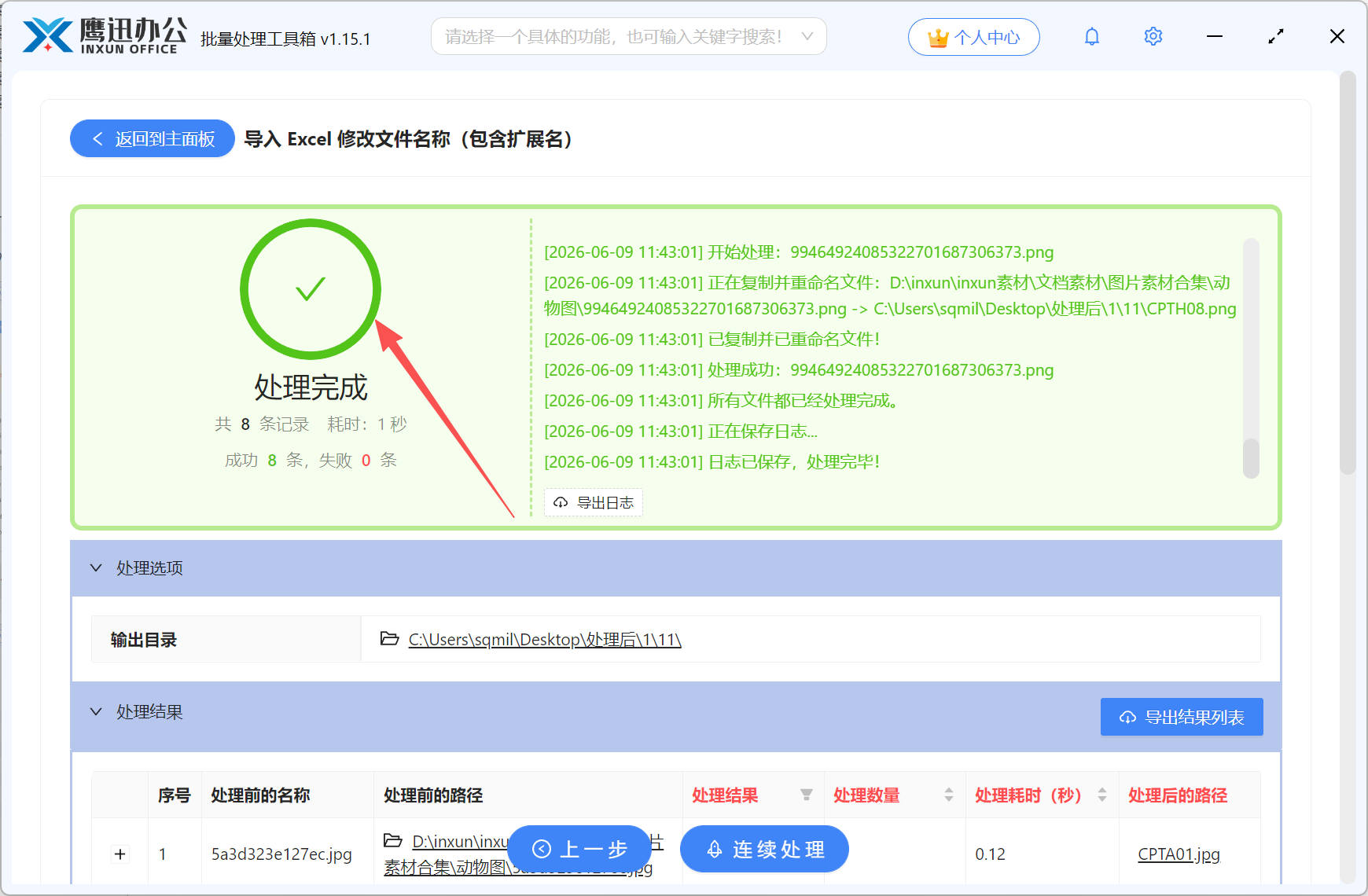
Task: Open CPTA01.jpg result file link
Action: pos(1179,854)
